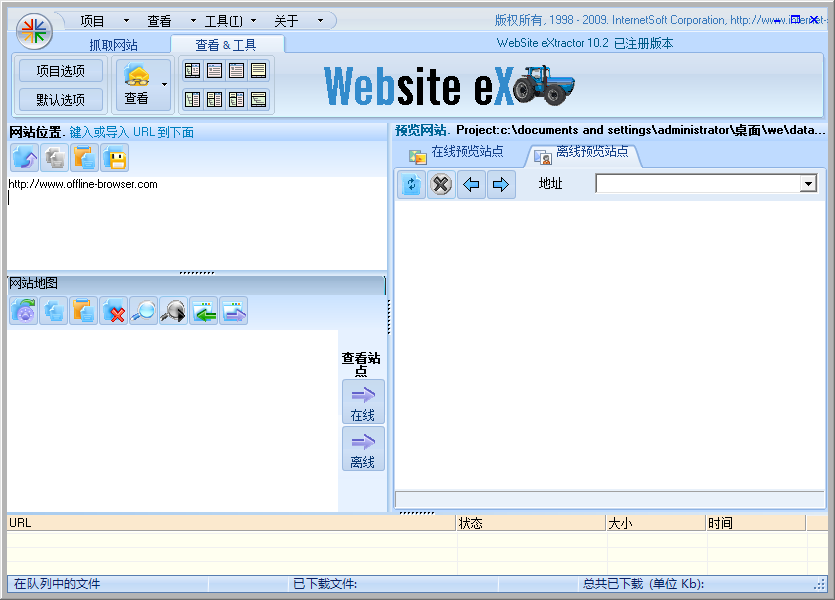Click the purple right arrow window icon

click(x=233, y=311)
